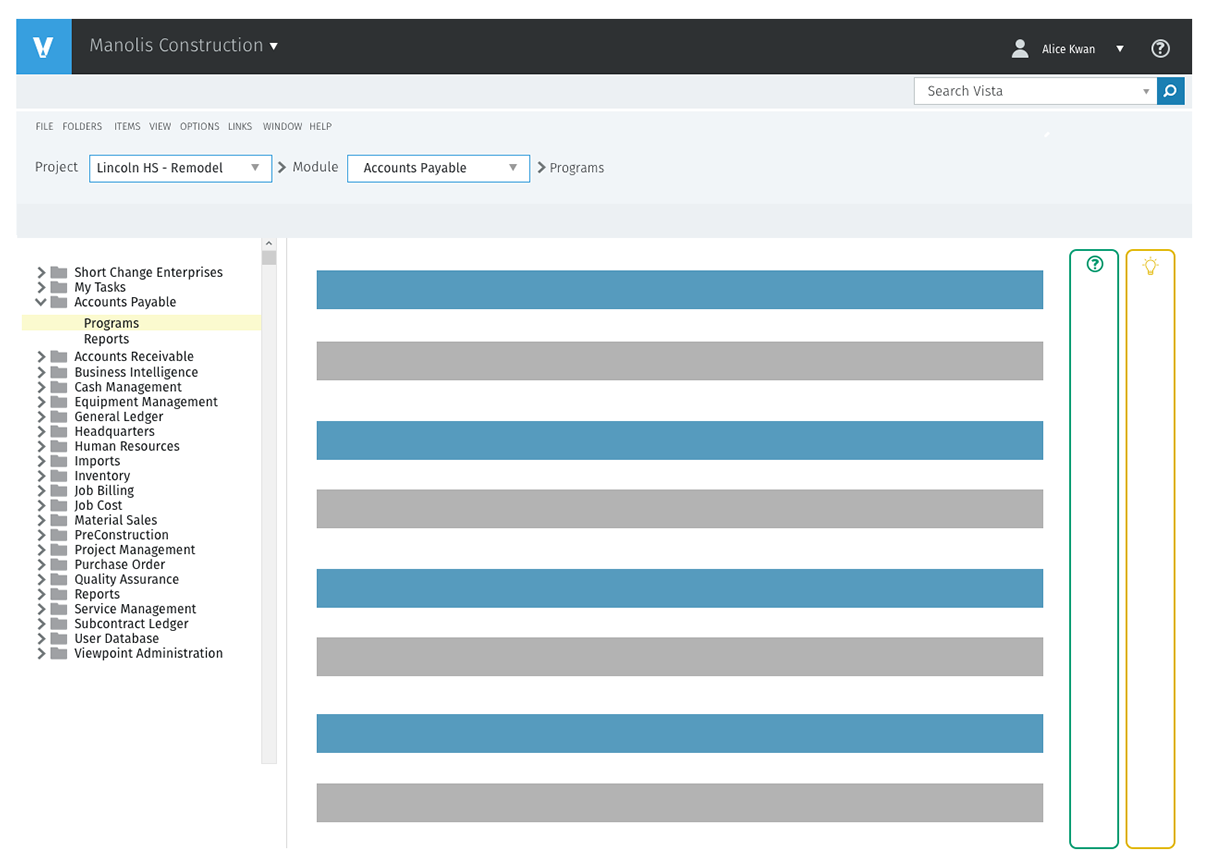The height and width of the screenshot is (860, 1205).
Task: Select Business Intelligence in the tree
Action: pos(136,372)
